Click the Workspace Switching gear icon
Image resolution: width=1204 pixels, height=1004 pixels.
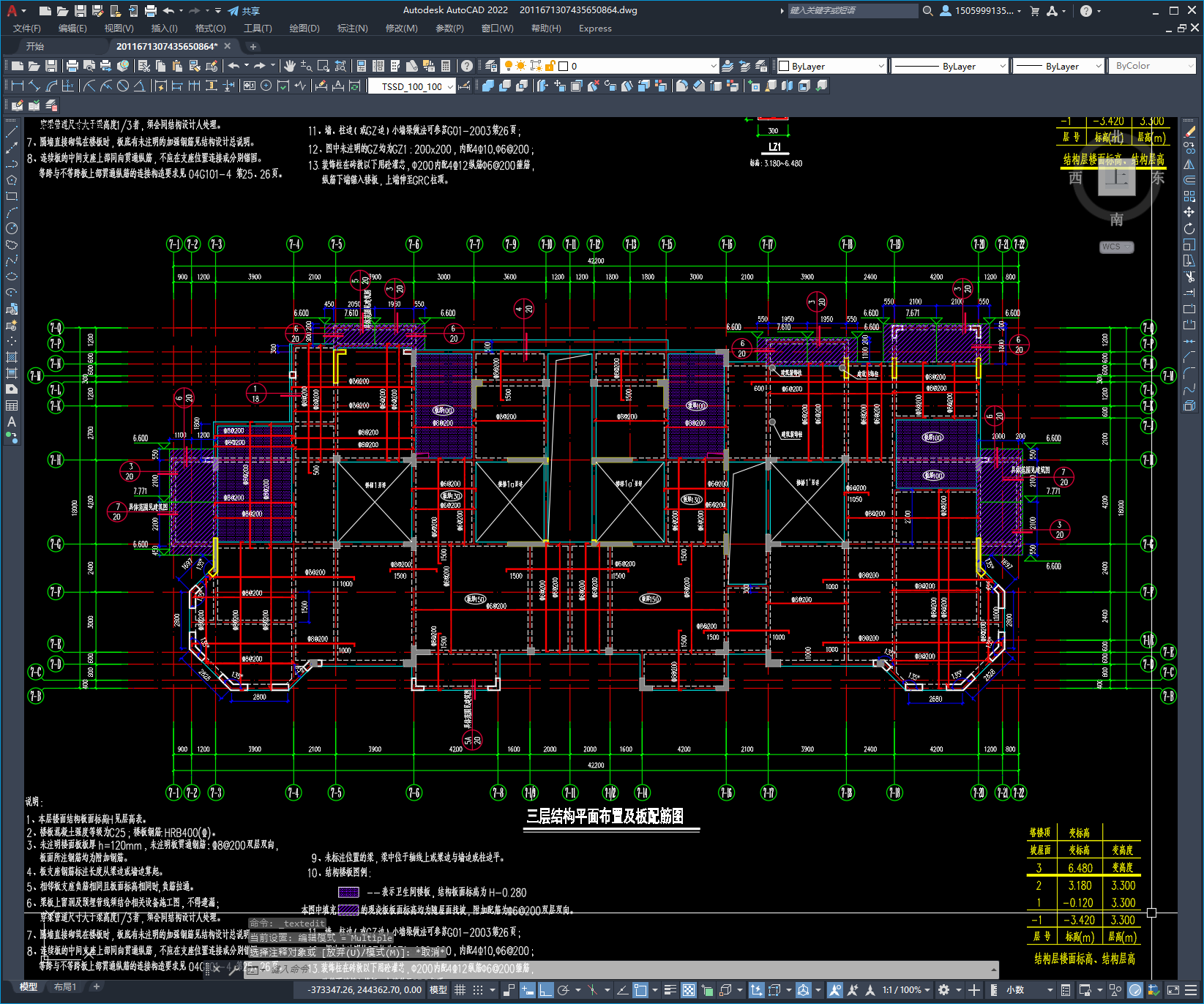tap(943, 990)
